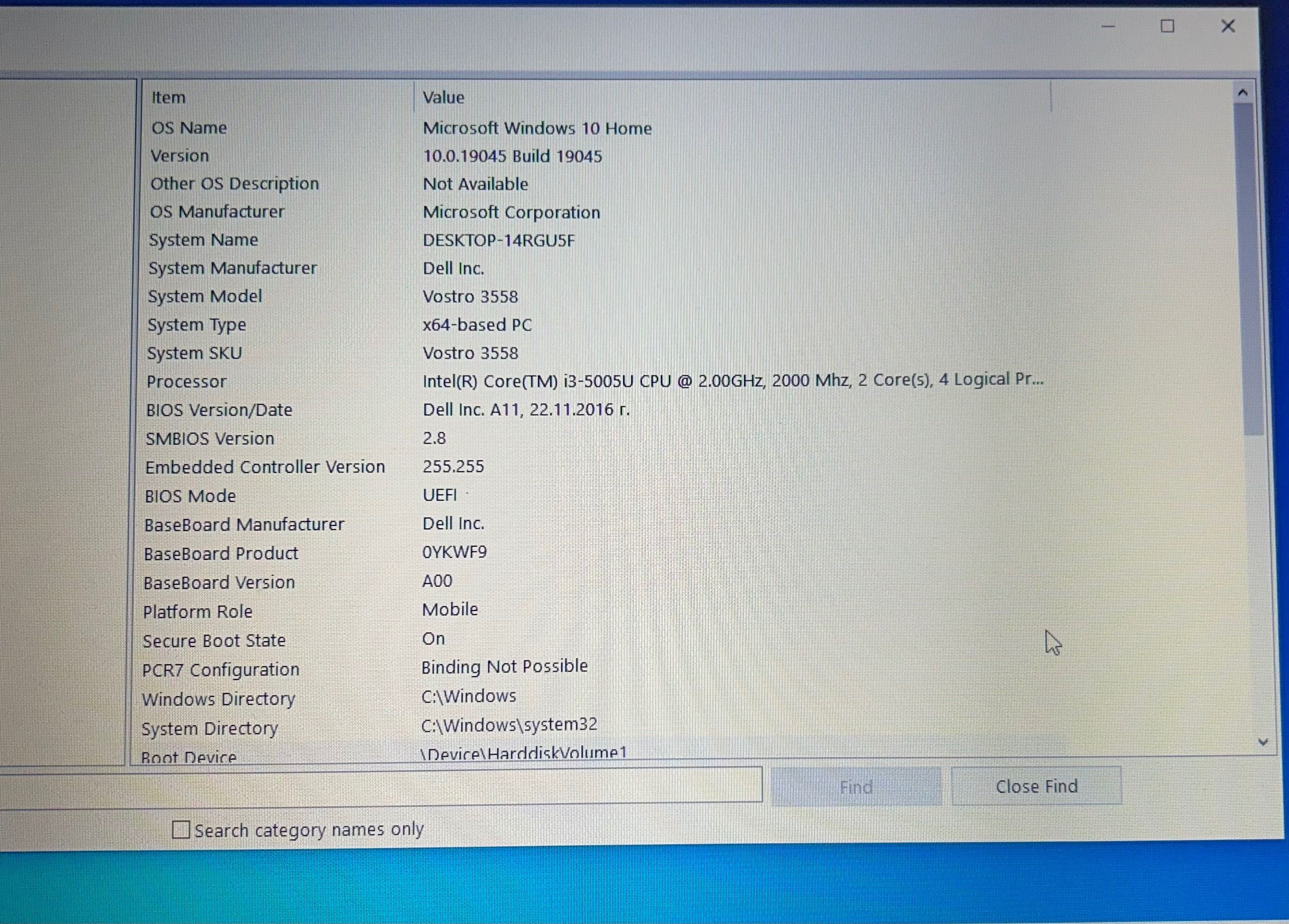The width and height of the screenshot is (1289, 924).
Task: Click the Close Find button
Action: pyautogui.click(x=1037, y=786)
